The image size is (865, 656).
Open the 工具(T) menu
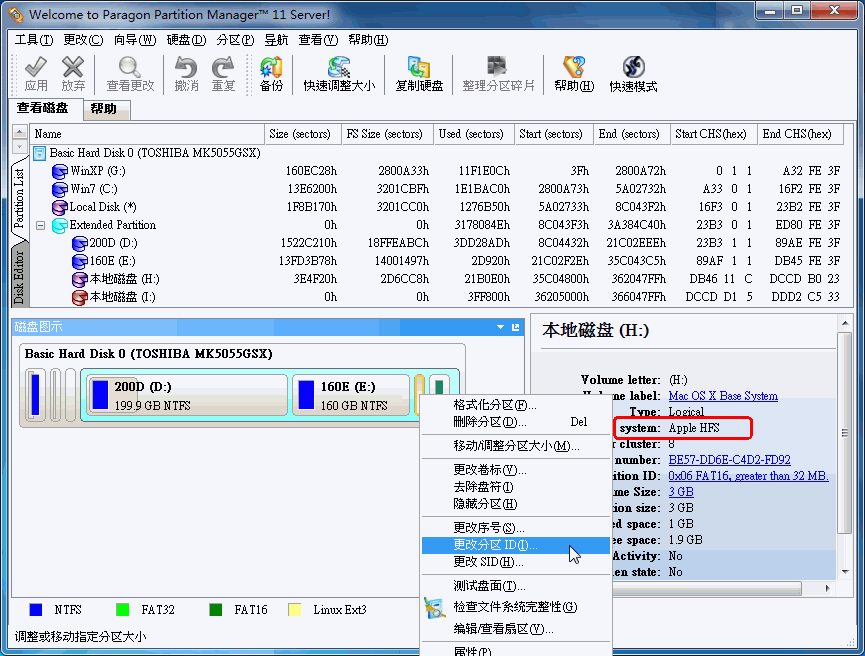coord(34,40)
